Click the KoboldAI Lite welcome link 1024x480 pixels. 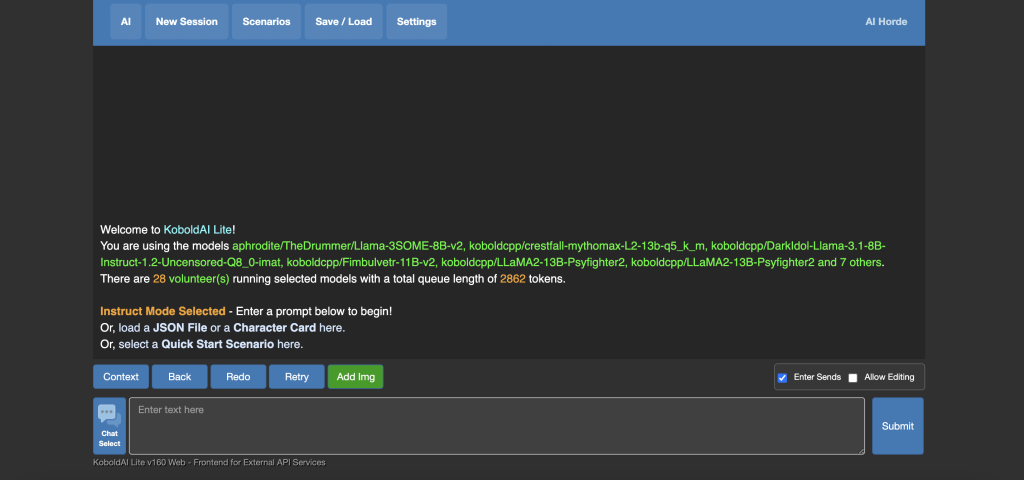(197, 230)
